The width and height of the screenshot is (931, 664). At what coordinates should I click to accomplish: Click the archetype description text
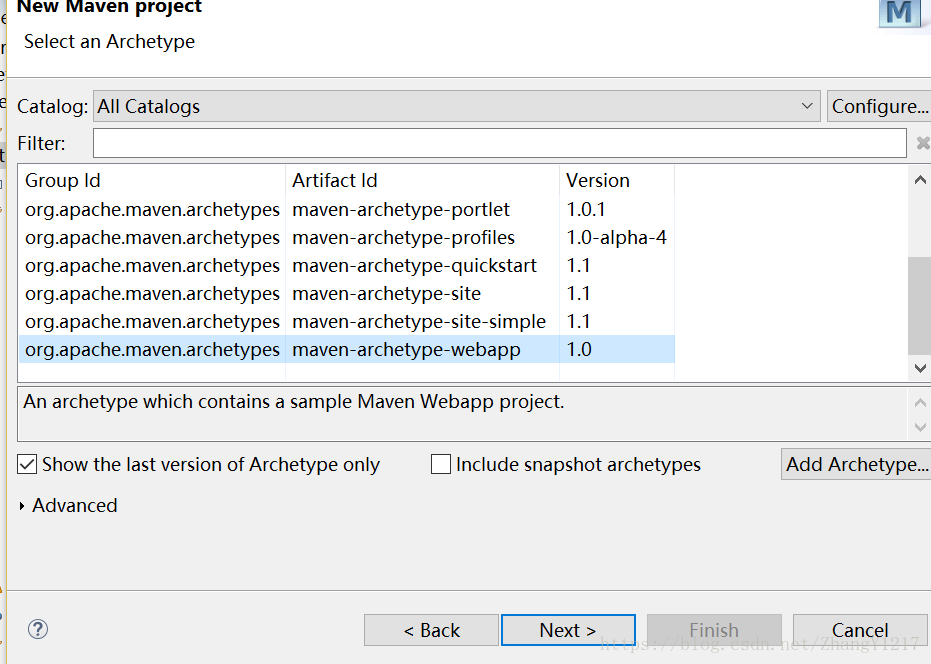tap(293, 402)
